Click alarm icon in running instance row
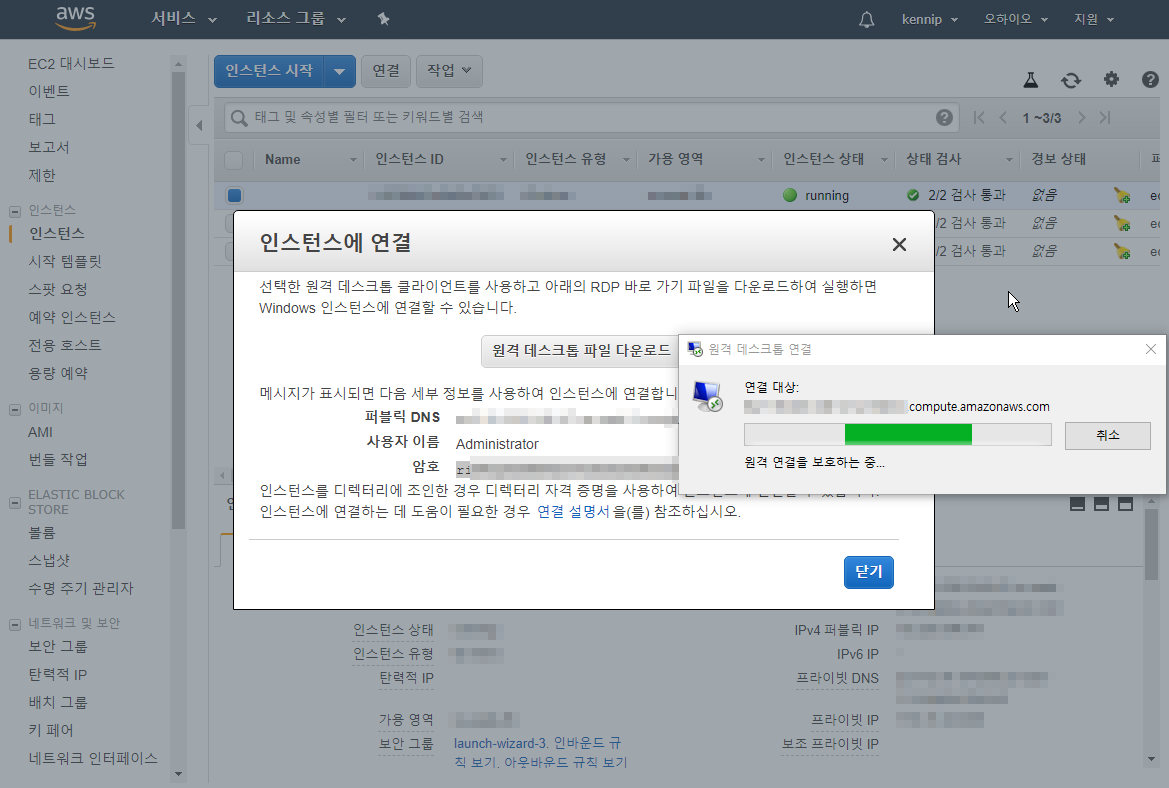The width and height of the screenshot is (1169, 788). (x=1122, y=195)
